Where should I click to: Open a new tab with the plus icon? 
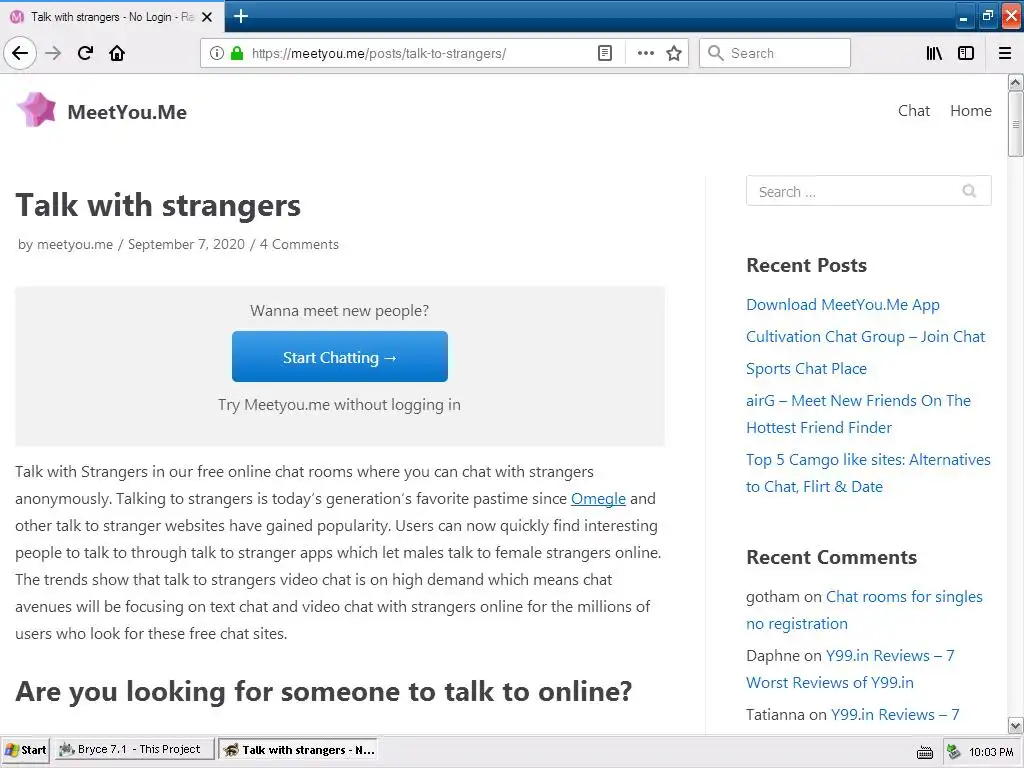pos(241,16)
